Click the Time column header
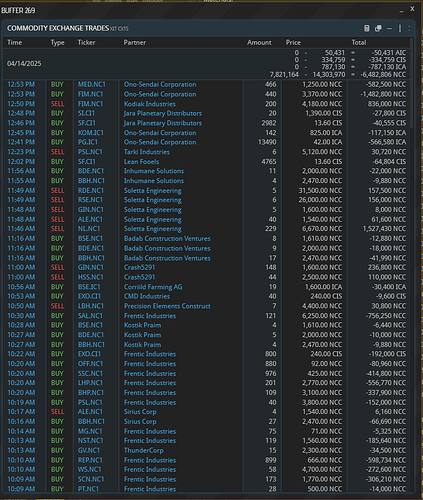This screenshot has width=423, height=500. 15,43
